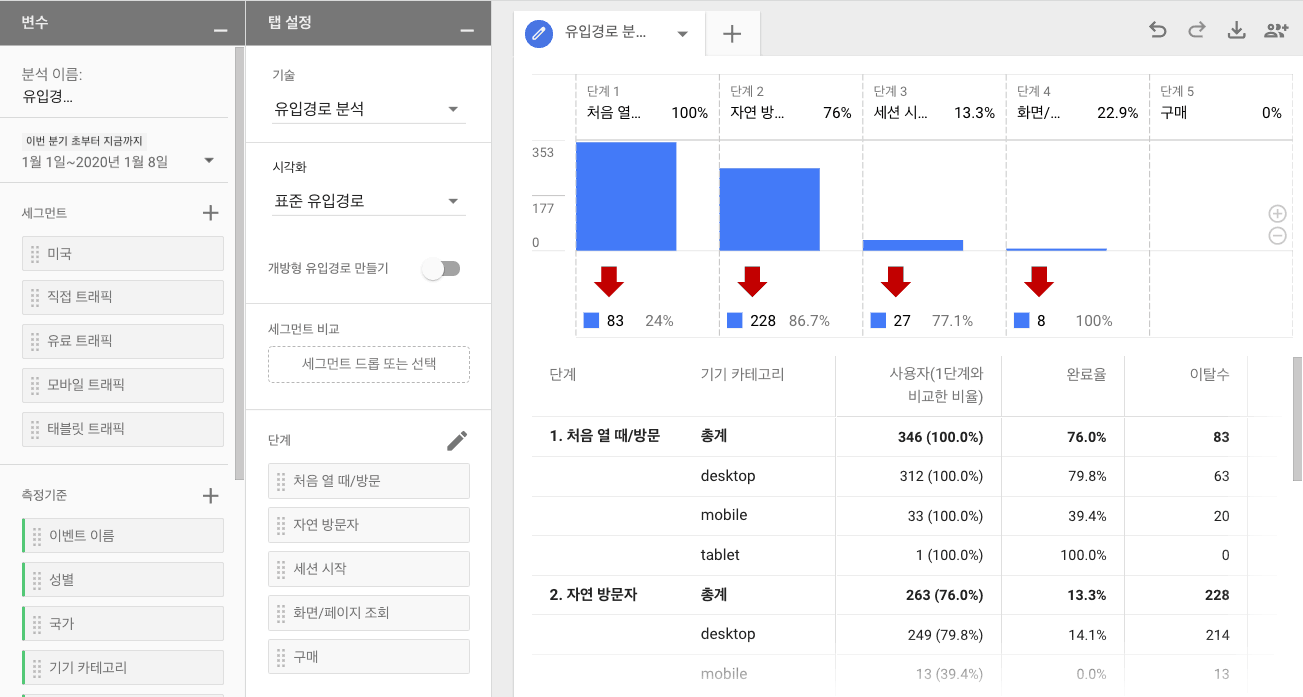Click the drag handle of 자연 방문자 step
Screen dimensions: 1303x697
(281, 525)
